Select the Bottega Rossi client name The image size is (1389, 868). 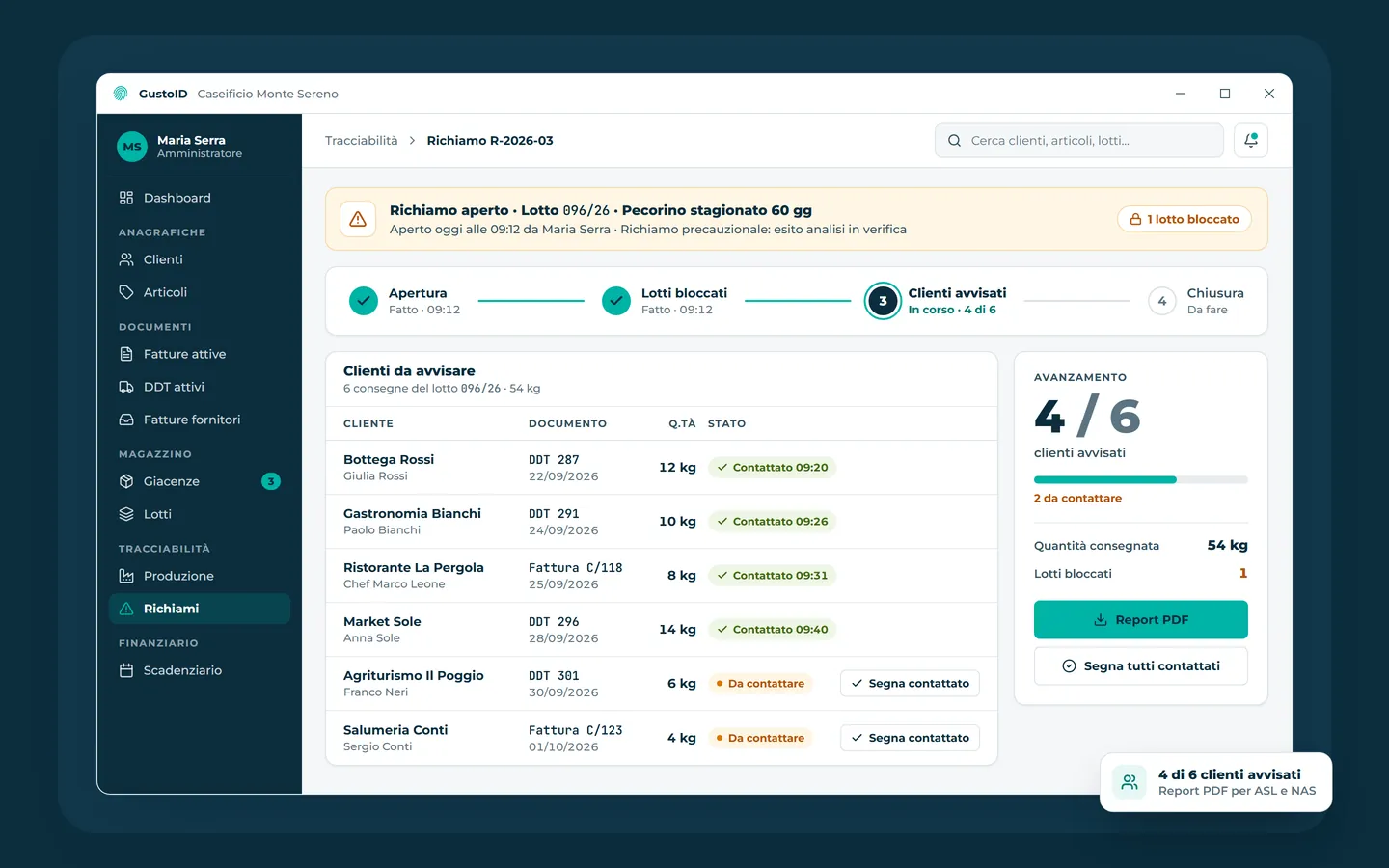[389, 460]
